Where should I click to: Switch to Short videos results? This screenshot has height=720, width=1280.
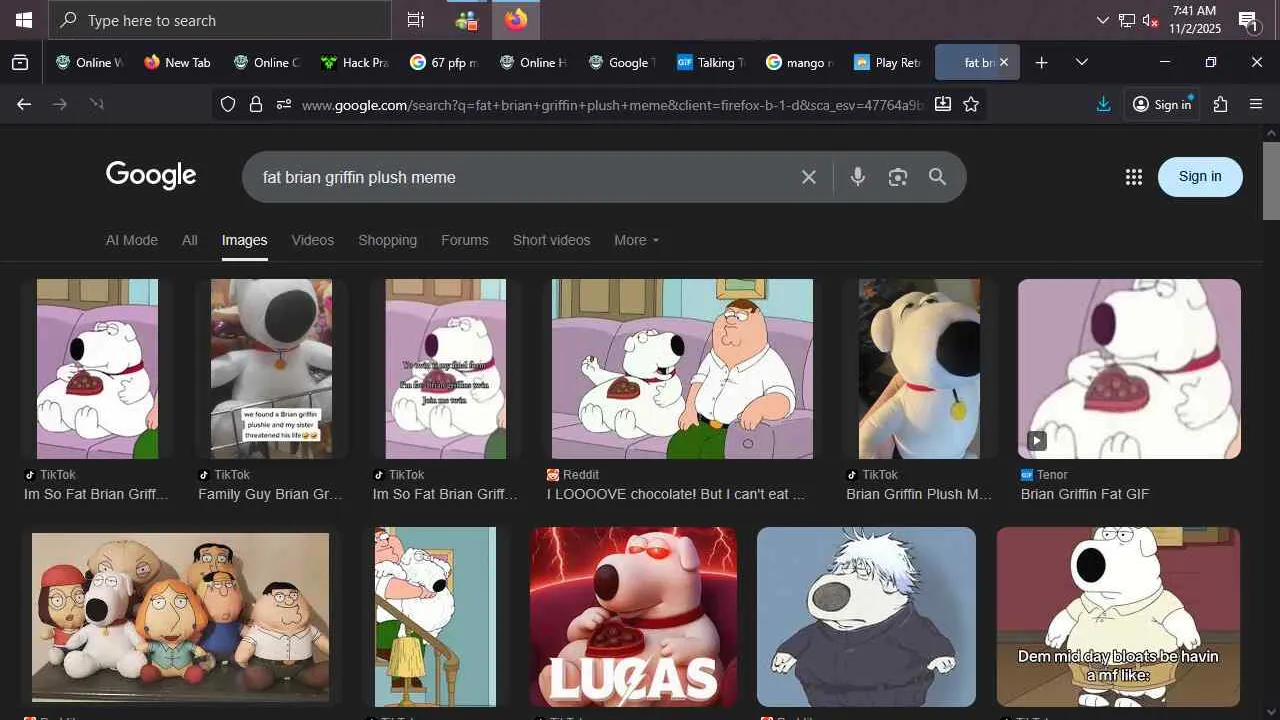tap(552, 240)
